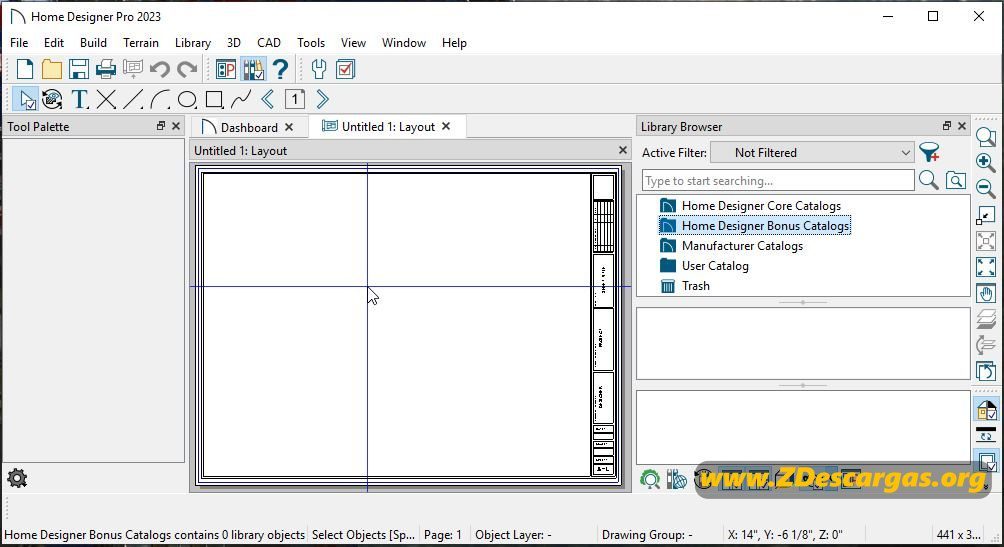This screenshot has height=547, width=1004.
Task: Go to next layout page arrow
Action: click(322, 99)
